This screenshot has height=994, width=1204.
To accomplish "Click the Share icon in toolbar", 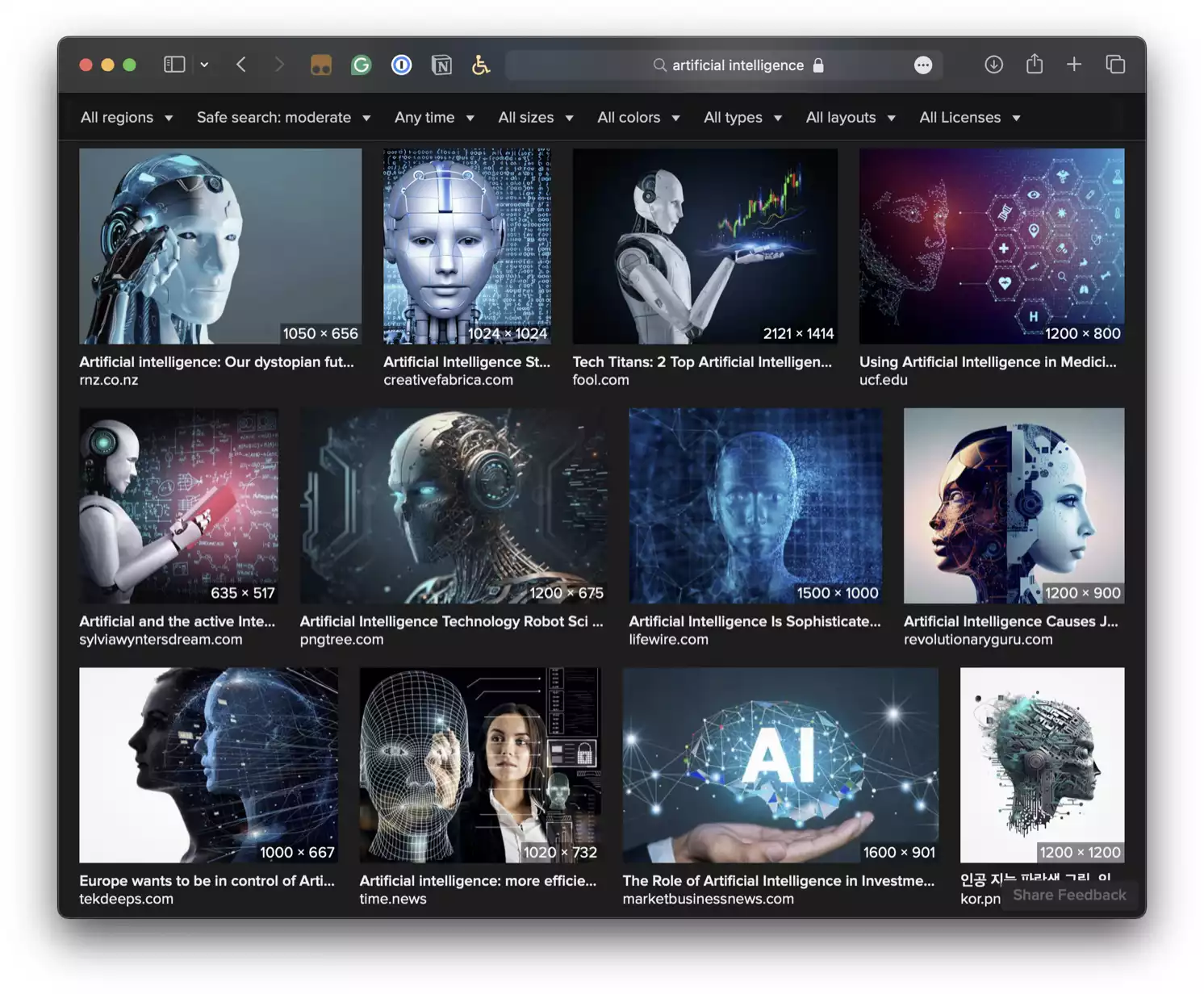I will click(1034, 65).
